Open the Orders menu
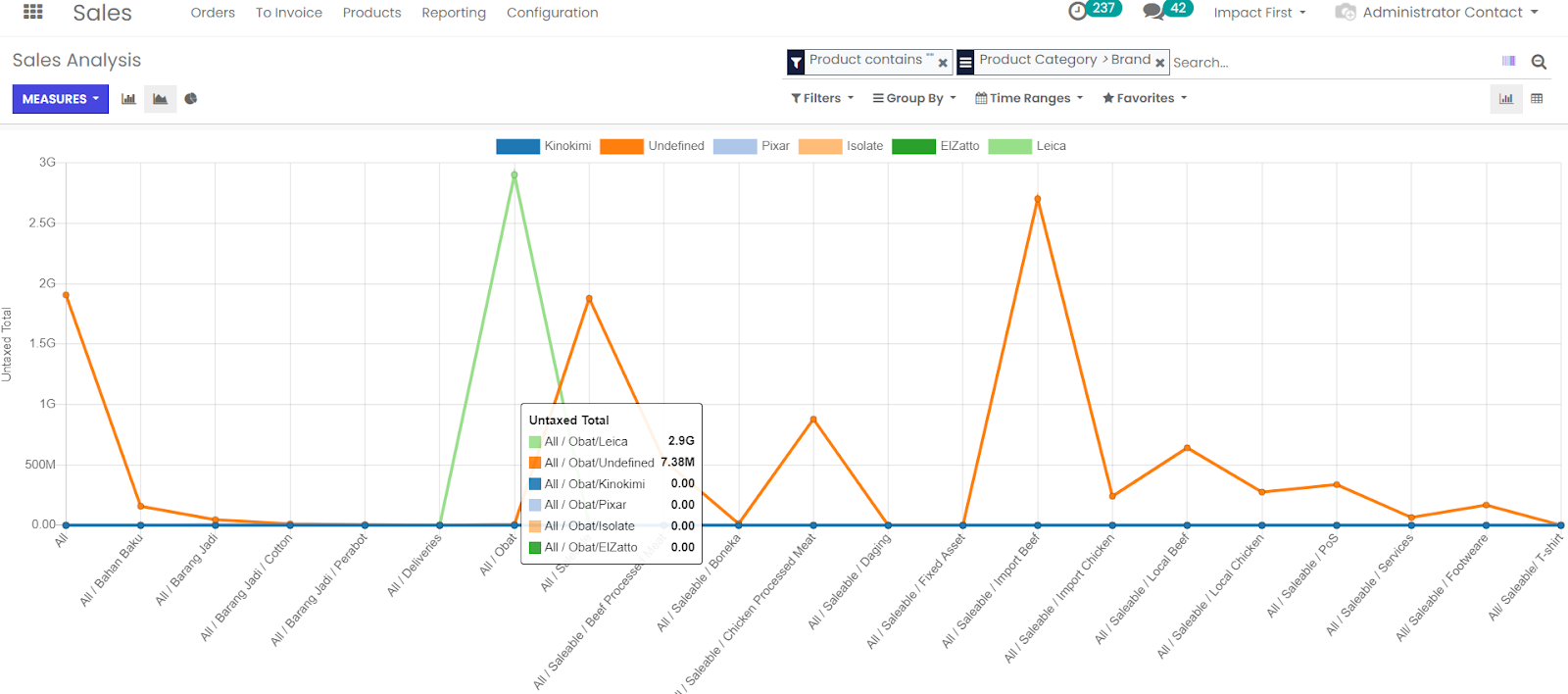The image size is (1568, 694). click(x=213, y=13)
